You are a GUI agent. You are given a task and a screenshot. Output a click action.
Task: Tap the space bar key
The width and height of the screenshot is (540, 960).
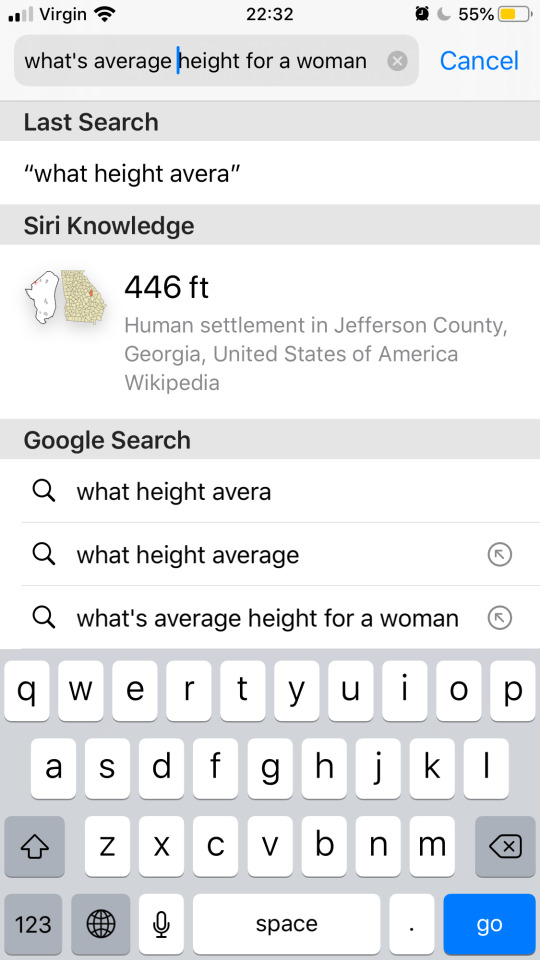(x=287, y=924)
